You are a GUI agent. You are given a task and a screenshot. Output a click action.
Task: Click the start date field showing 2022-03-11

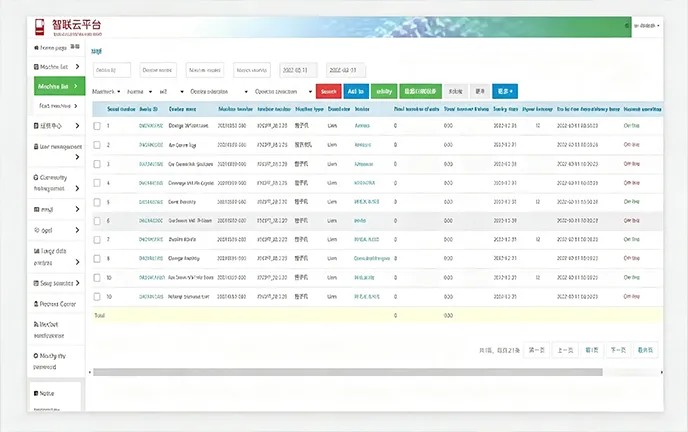point(298,70)
